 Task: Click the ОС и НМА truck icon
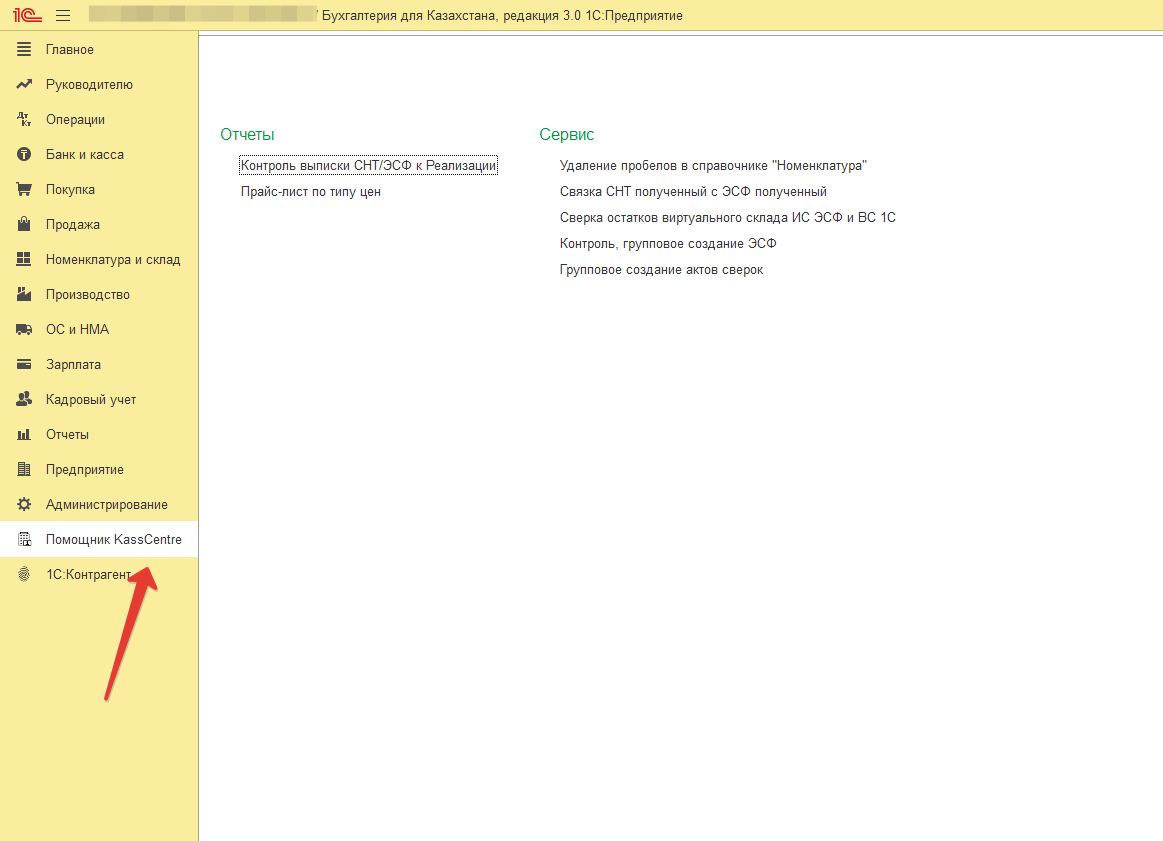pos(25,330)
